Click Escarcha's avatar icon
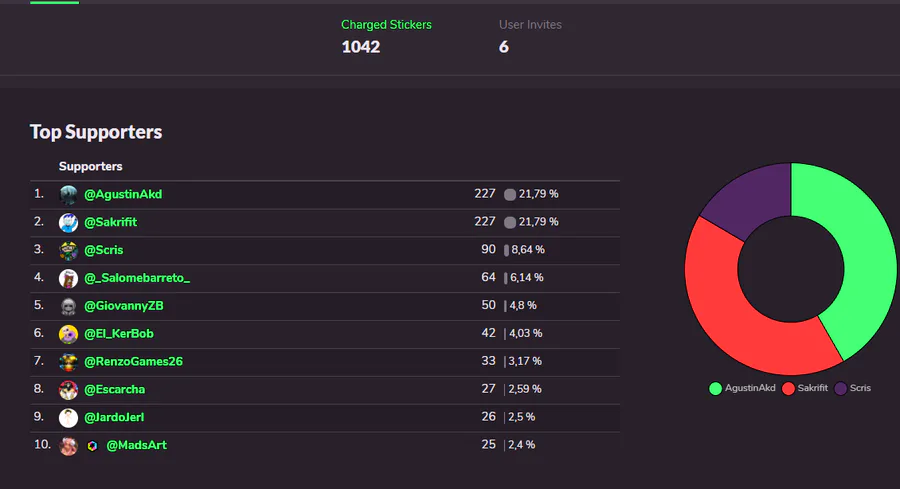This screenshot has width=900, height=489. (68, 390)
